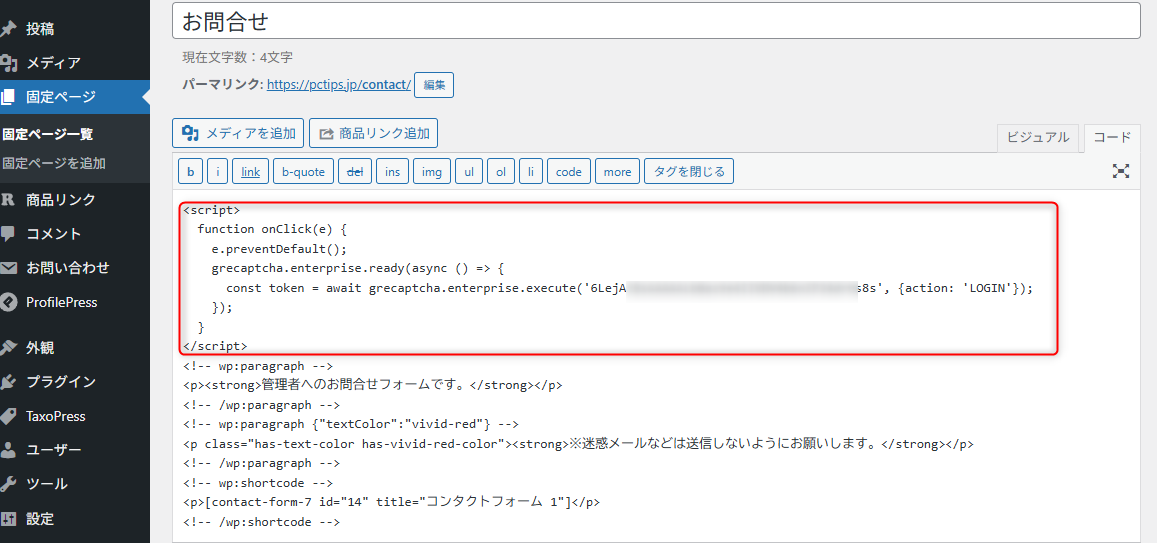The width and height of the screenshot is (1157, 543).
Task: Insert bold tag with b button
Action: (190, 172)
